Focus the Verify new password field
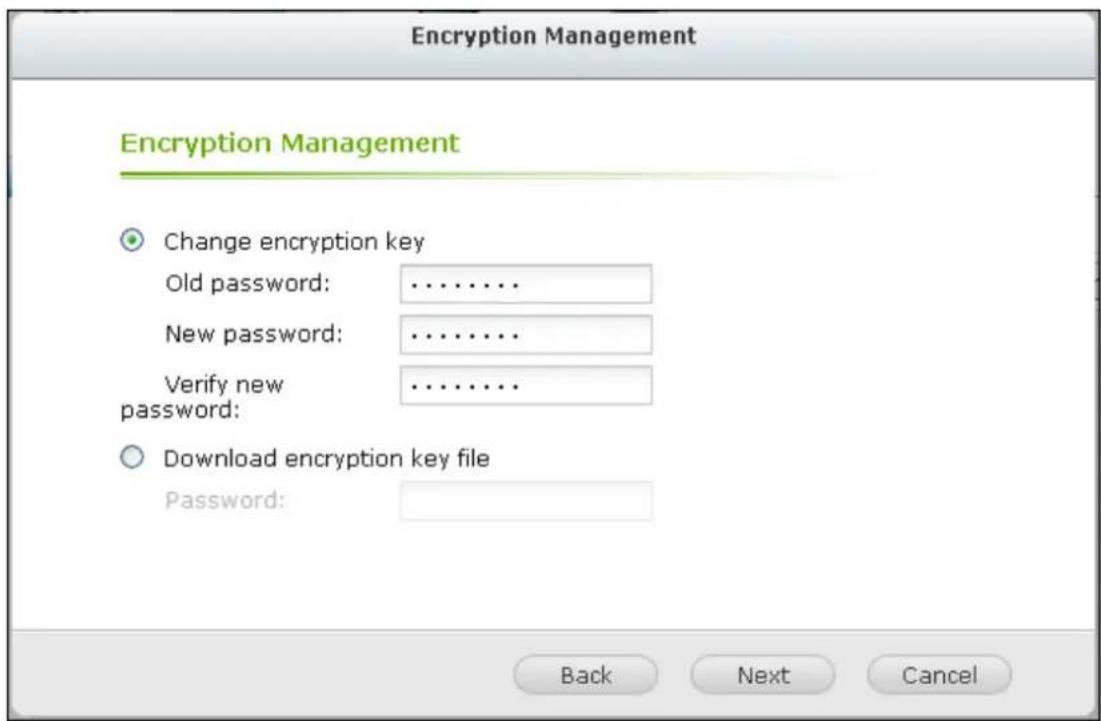This screenshot has height=721, width=1101. (x=525, y=385)
